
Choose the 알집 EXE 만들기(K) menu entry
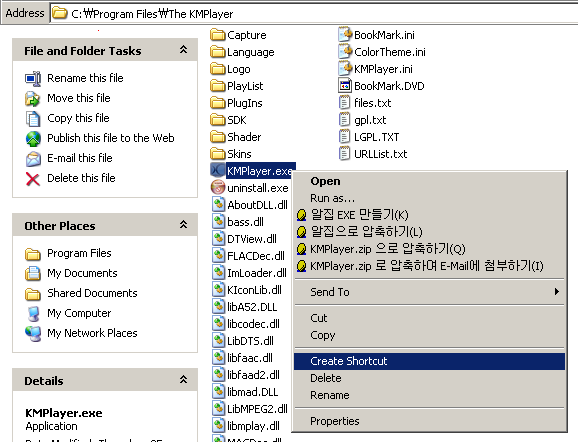pos(429,215)
